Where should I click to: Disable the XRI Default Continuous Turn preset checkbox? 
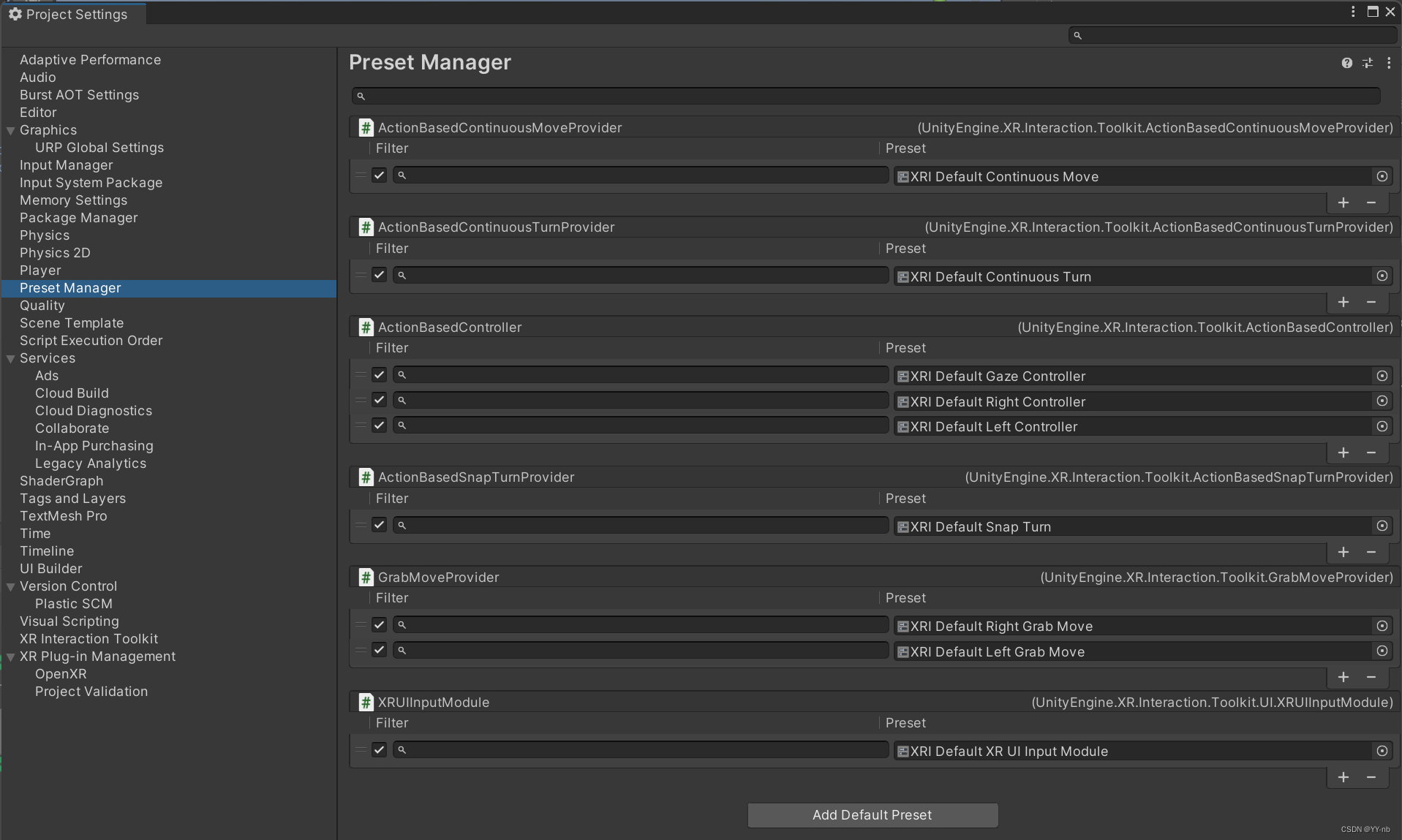point(379,275)
